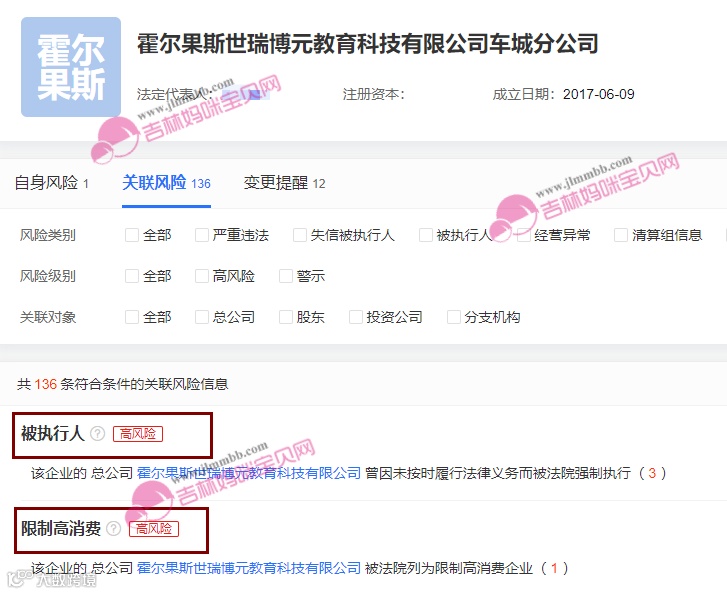The width and height of the screenshot is (727, 594).
Task: Open parent company link in 限制高消费 entry
Action: tap(249, 568)
